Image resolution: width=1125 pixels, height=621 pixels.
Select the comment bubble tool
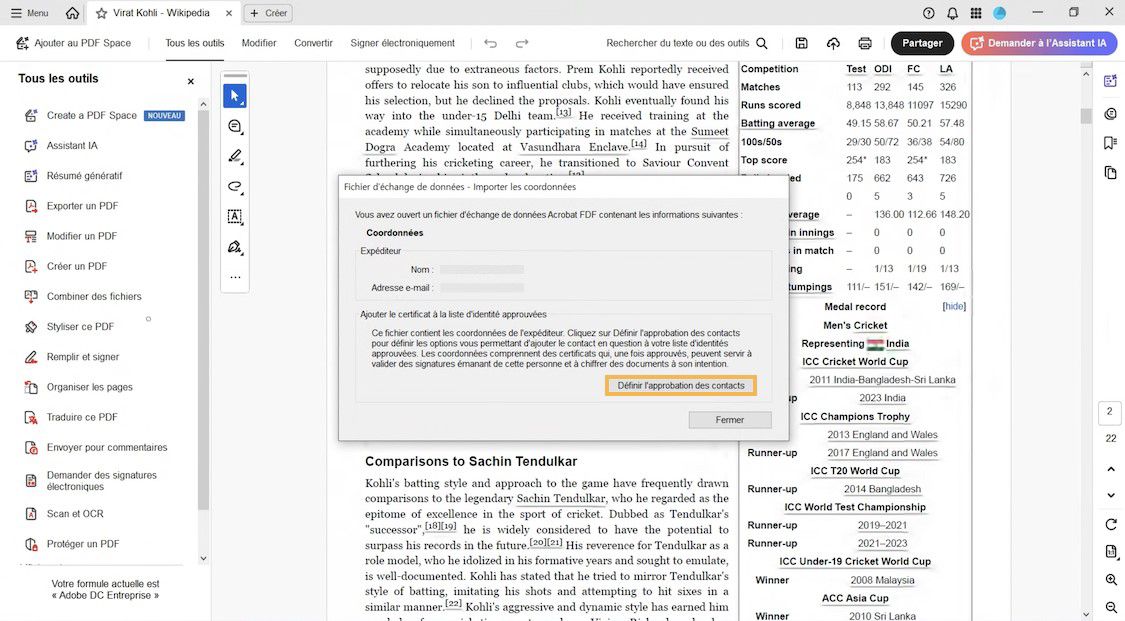click(235, 126)
